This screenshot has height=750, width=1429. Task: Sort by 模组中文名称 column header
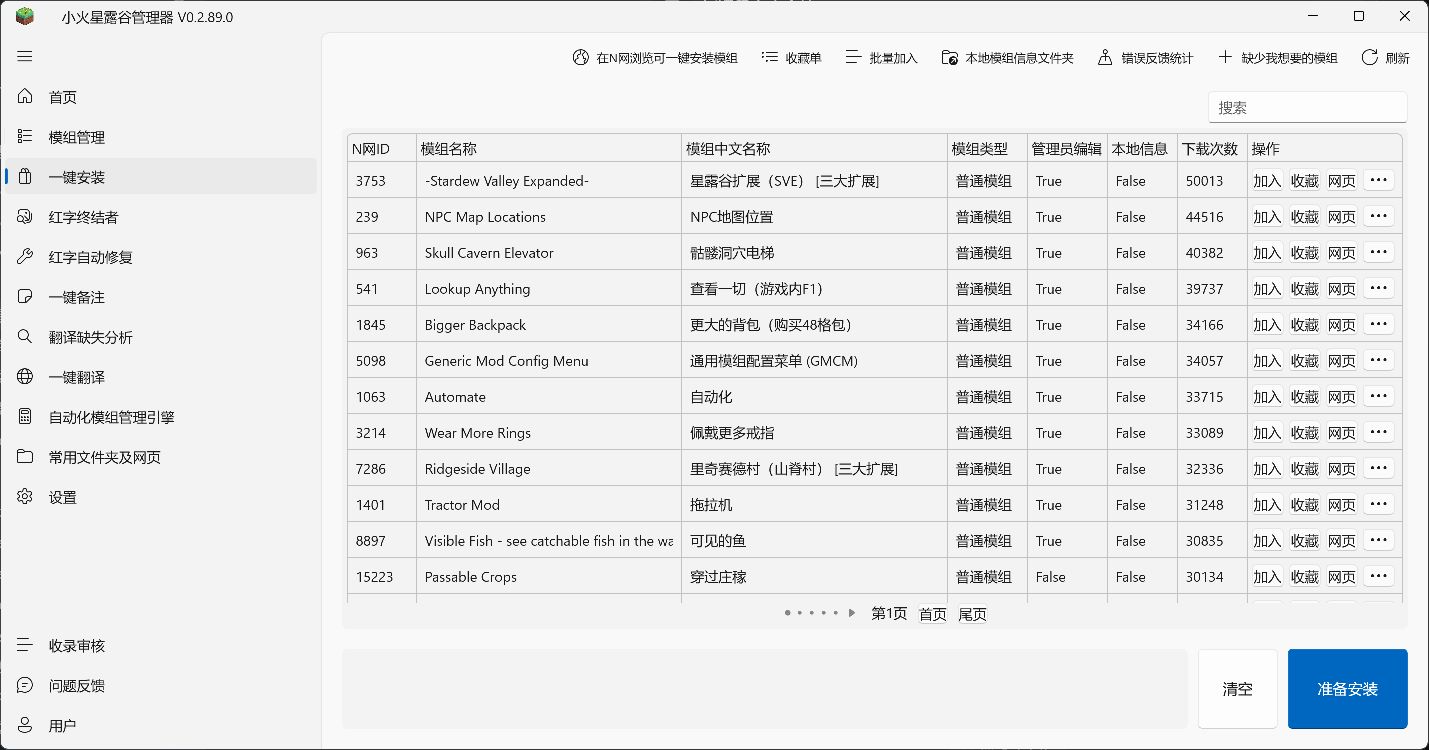pyautogui.click(x=814, y=149)
